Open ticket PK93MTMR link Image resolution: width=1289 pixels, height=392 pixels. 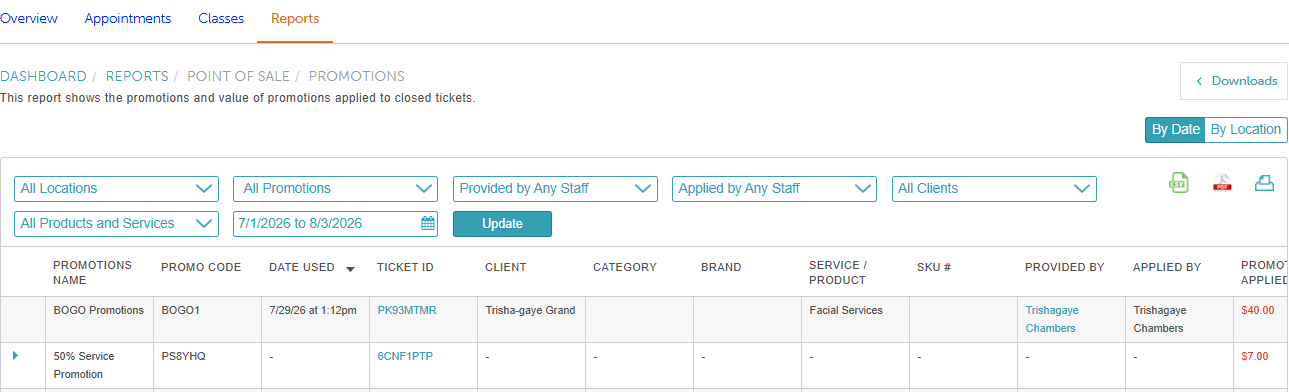[x=407, y=310]
